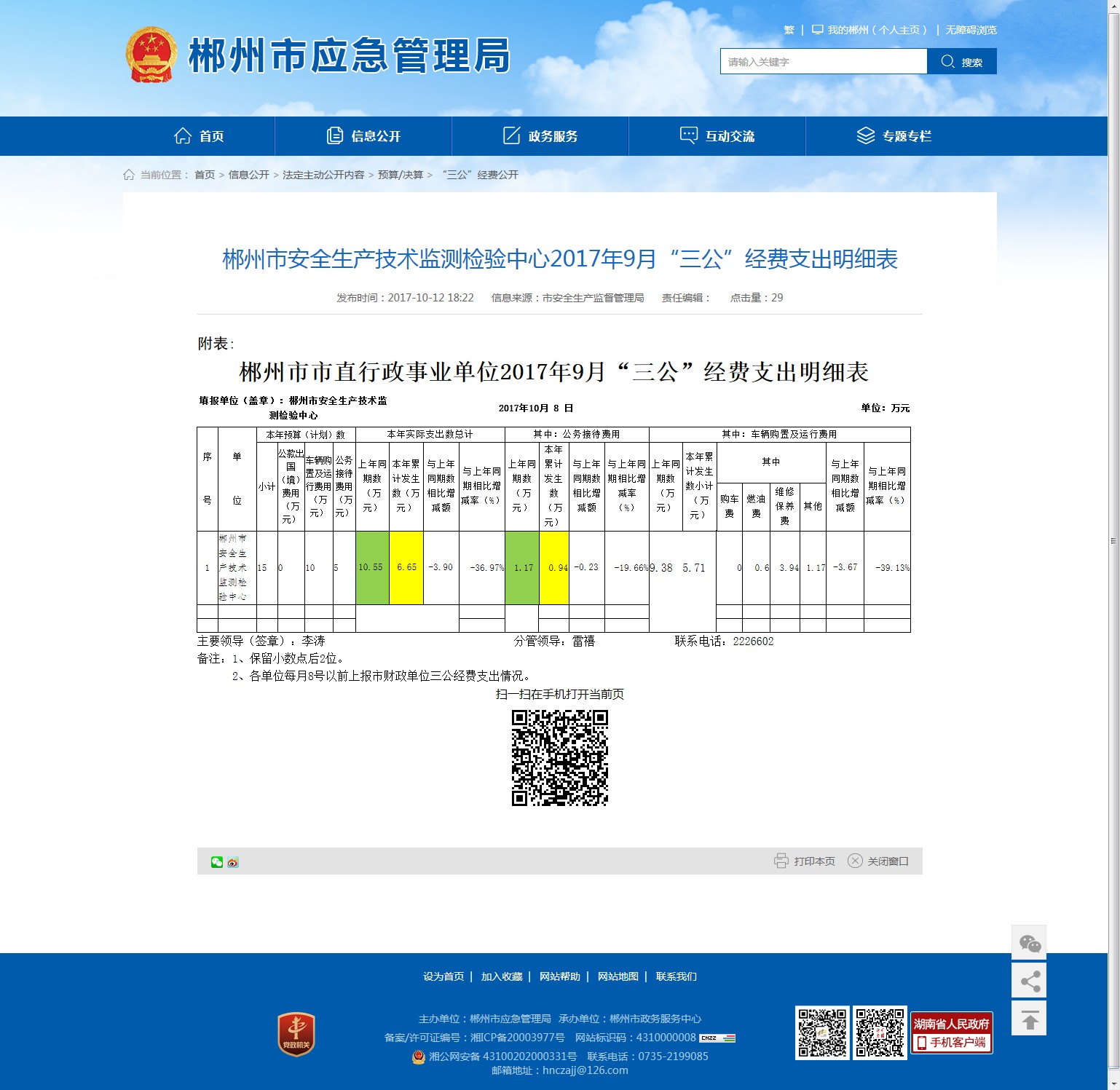Click the home icon in navigation bar

pos(183,135)
